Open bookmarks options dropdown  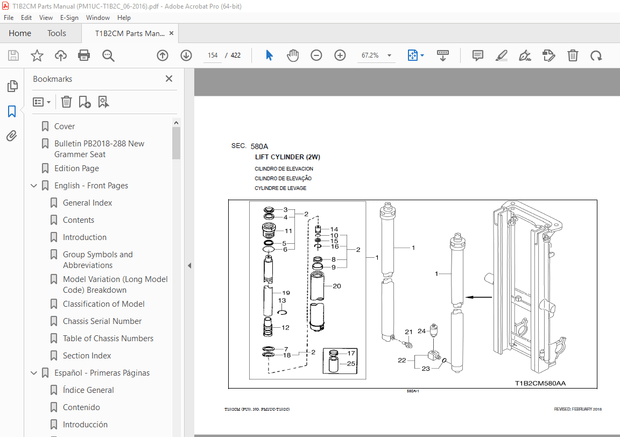pyautogui.click(x=42, y=102)
